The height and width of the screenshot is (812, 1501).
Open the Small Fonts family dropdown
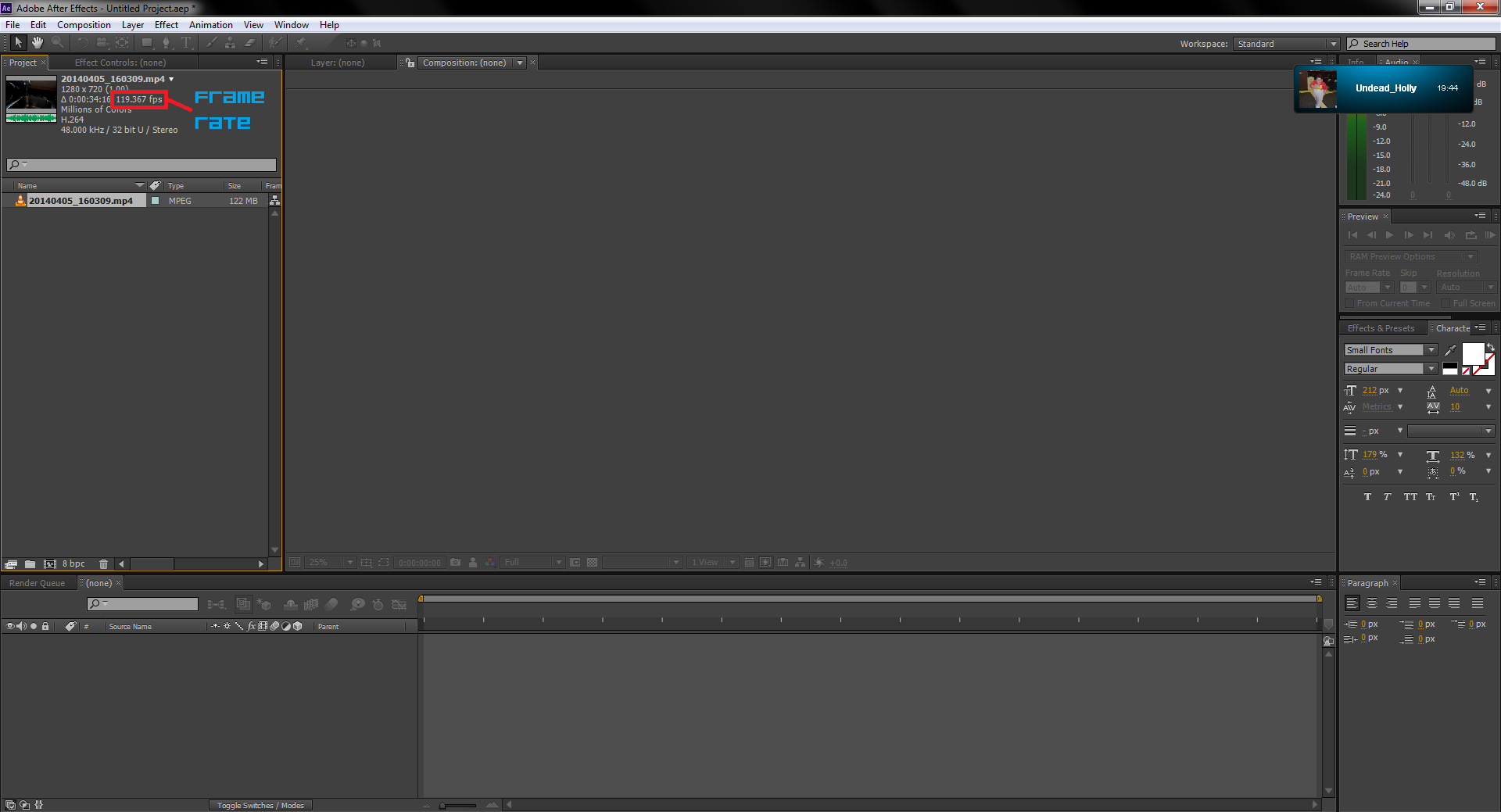1433,349
